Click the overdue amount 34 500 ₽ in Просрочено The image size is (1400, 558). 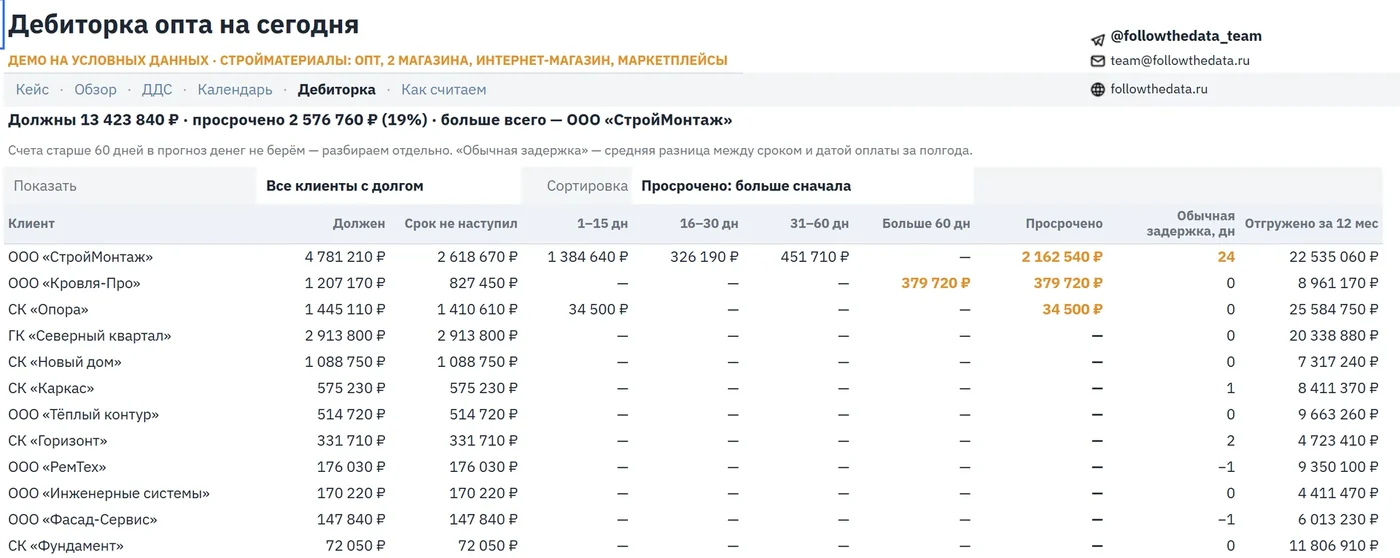tap(1072, 310)
